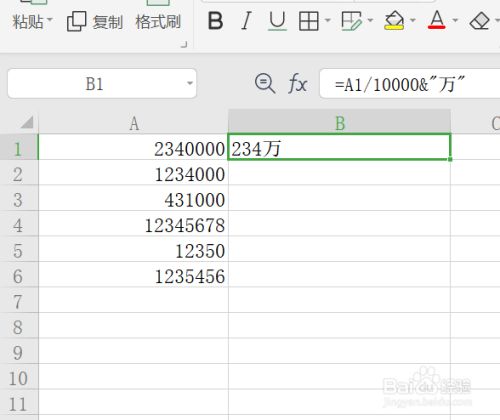Open border dropdown arrow

tap(328, 21)
